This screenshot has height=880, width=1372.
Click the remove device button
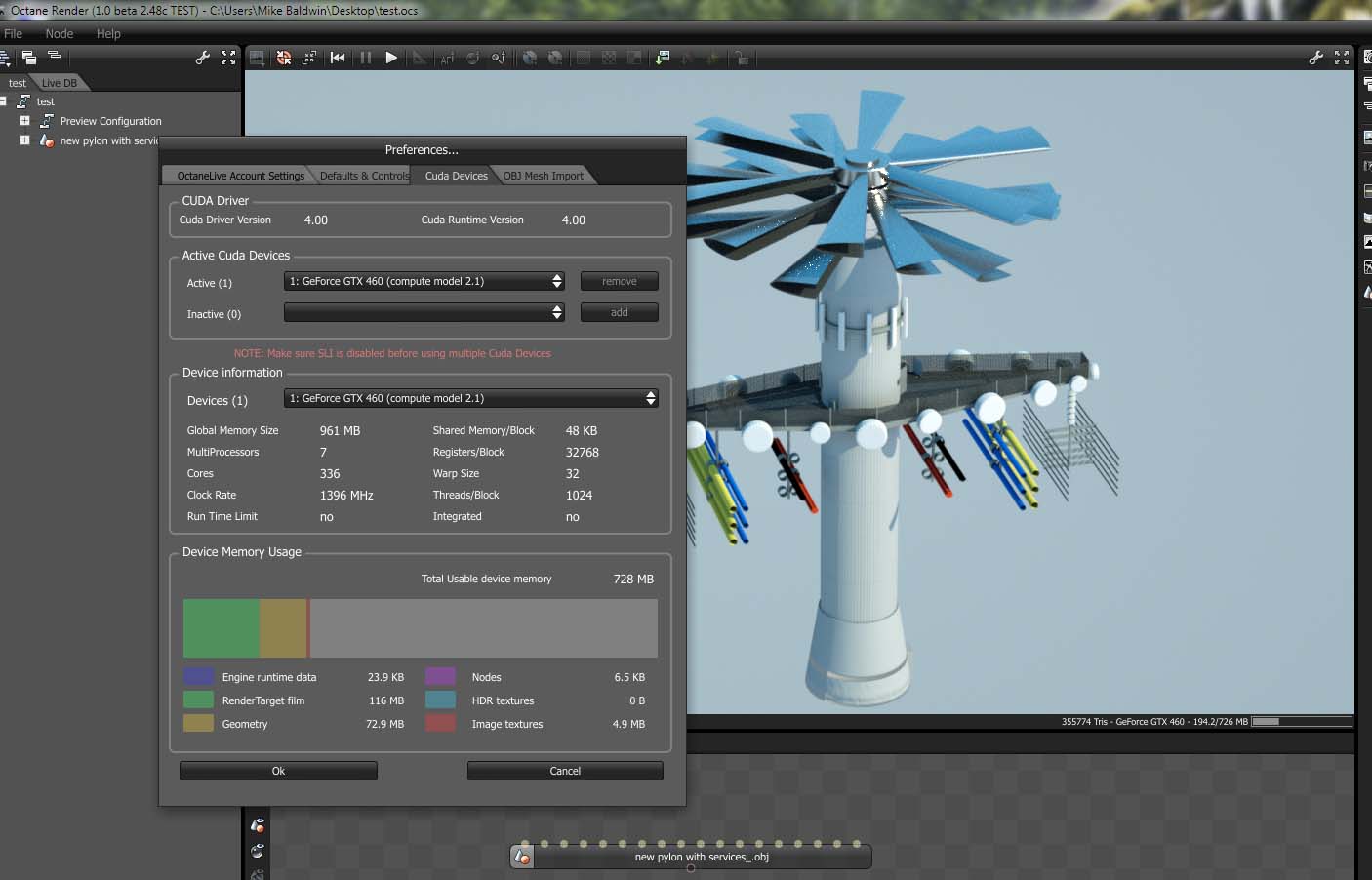click(x=619, y=281)
